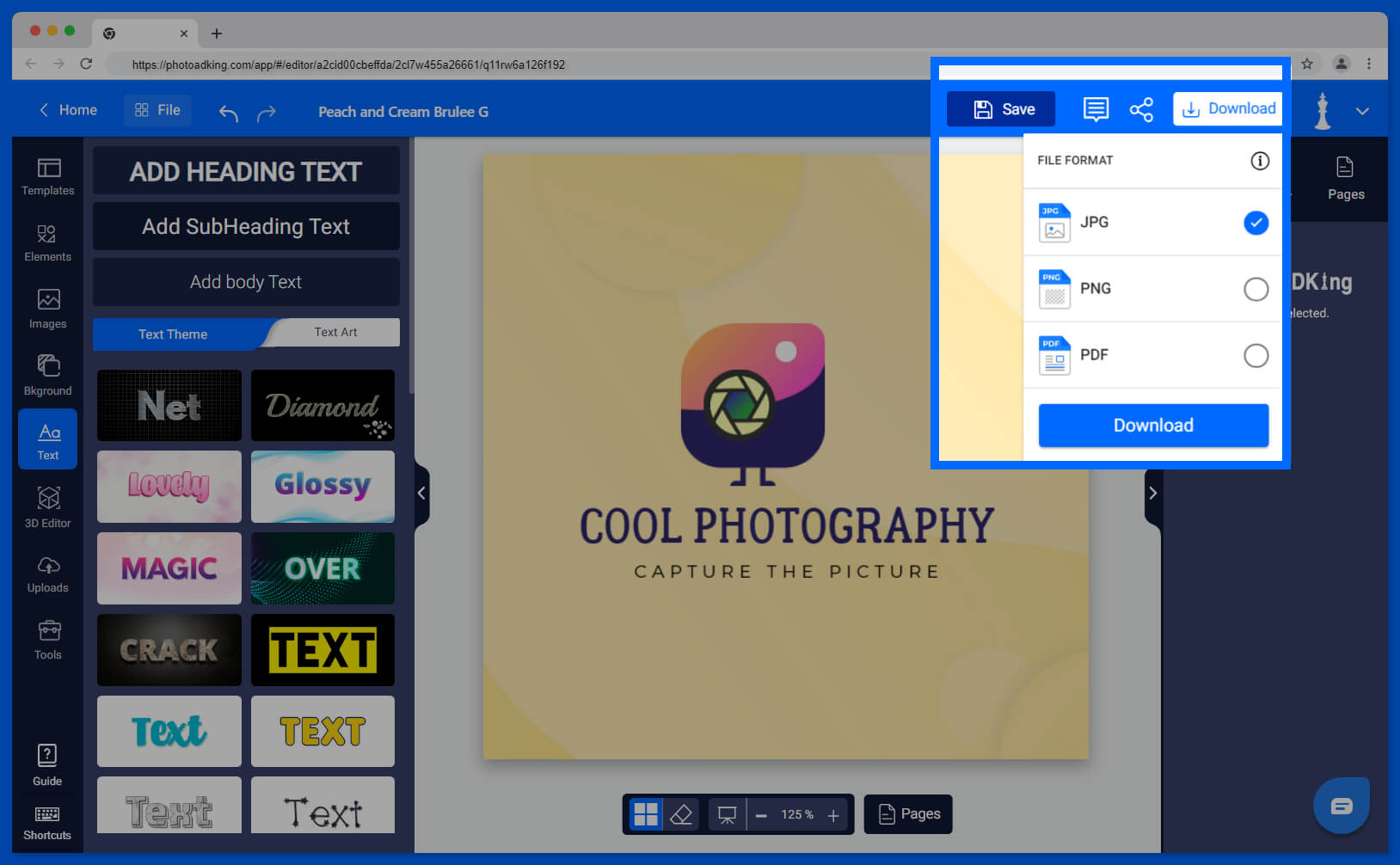Image resolution: width=1400 pixels, height=865 pixels.
Task: Select the Glossy text theme thumbnail
Action: pyautogui.click(x=322, y=486)
